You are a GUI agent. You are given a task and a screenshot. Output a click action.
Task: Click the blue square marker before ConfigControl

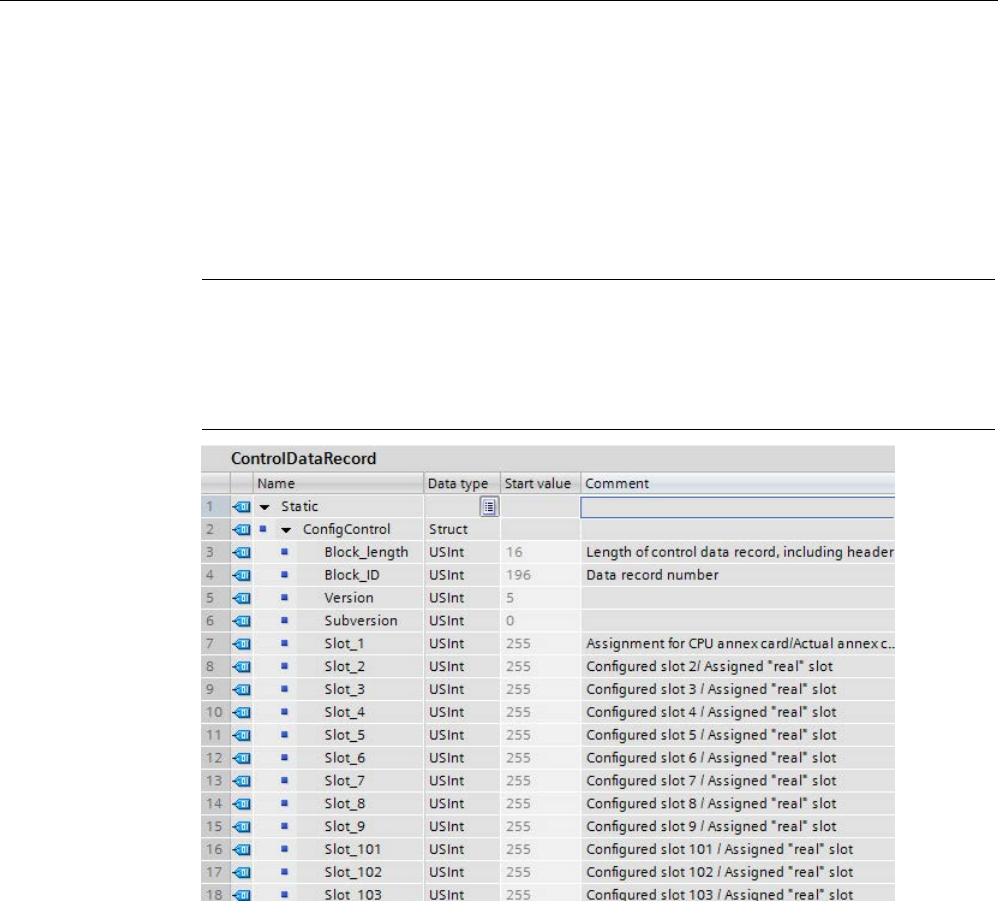[x=263, y=529]
